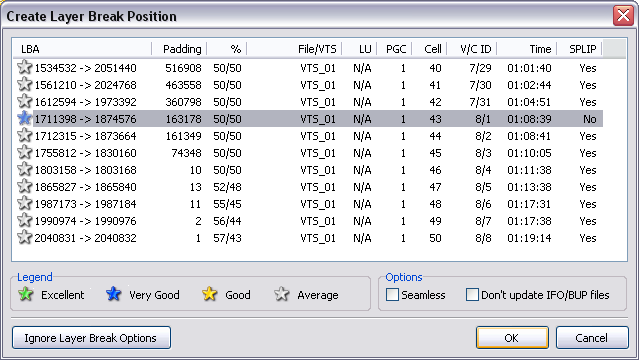Viewport: 639px width, 360px height.
Task: Click the SPLIP column header
Action: click(x=580, y=49)
